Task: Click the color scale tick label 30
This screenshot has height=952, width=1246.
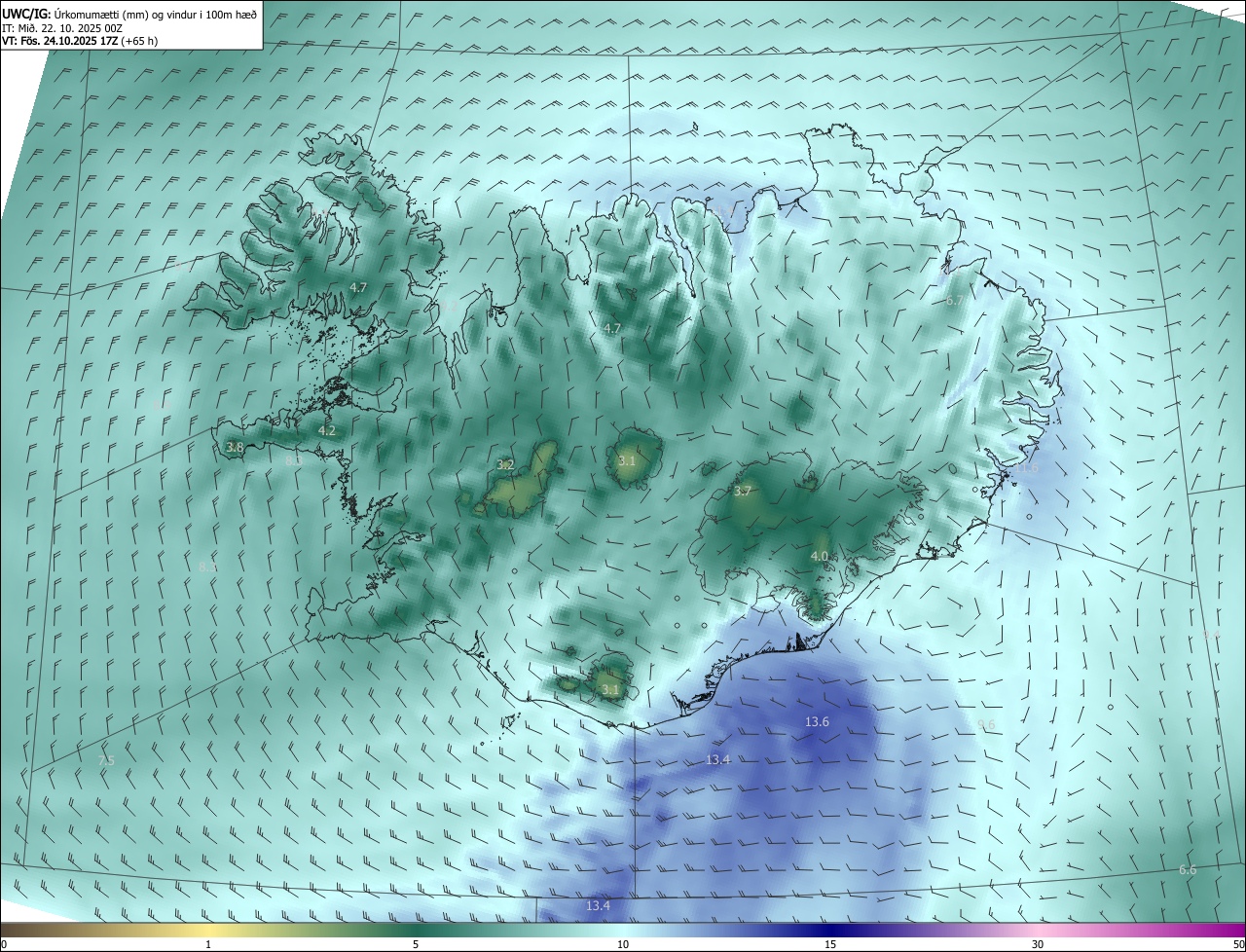Action: point(1038,944)
